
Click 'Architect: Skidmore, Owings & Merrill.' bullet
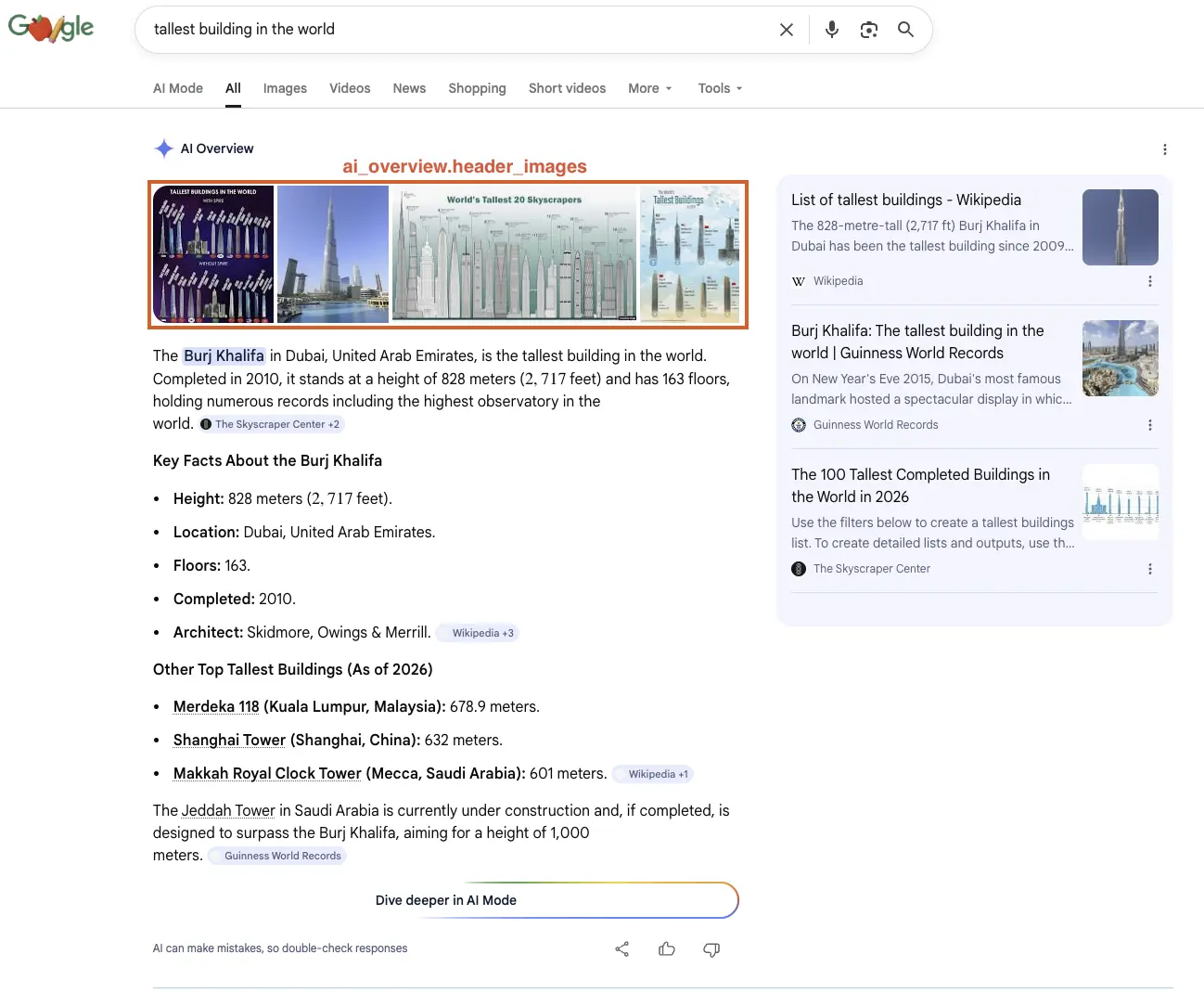point(302,632)
